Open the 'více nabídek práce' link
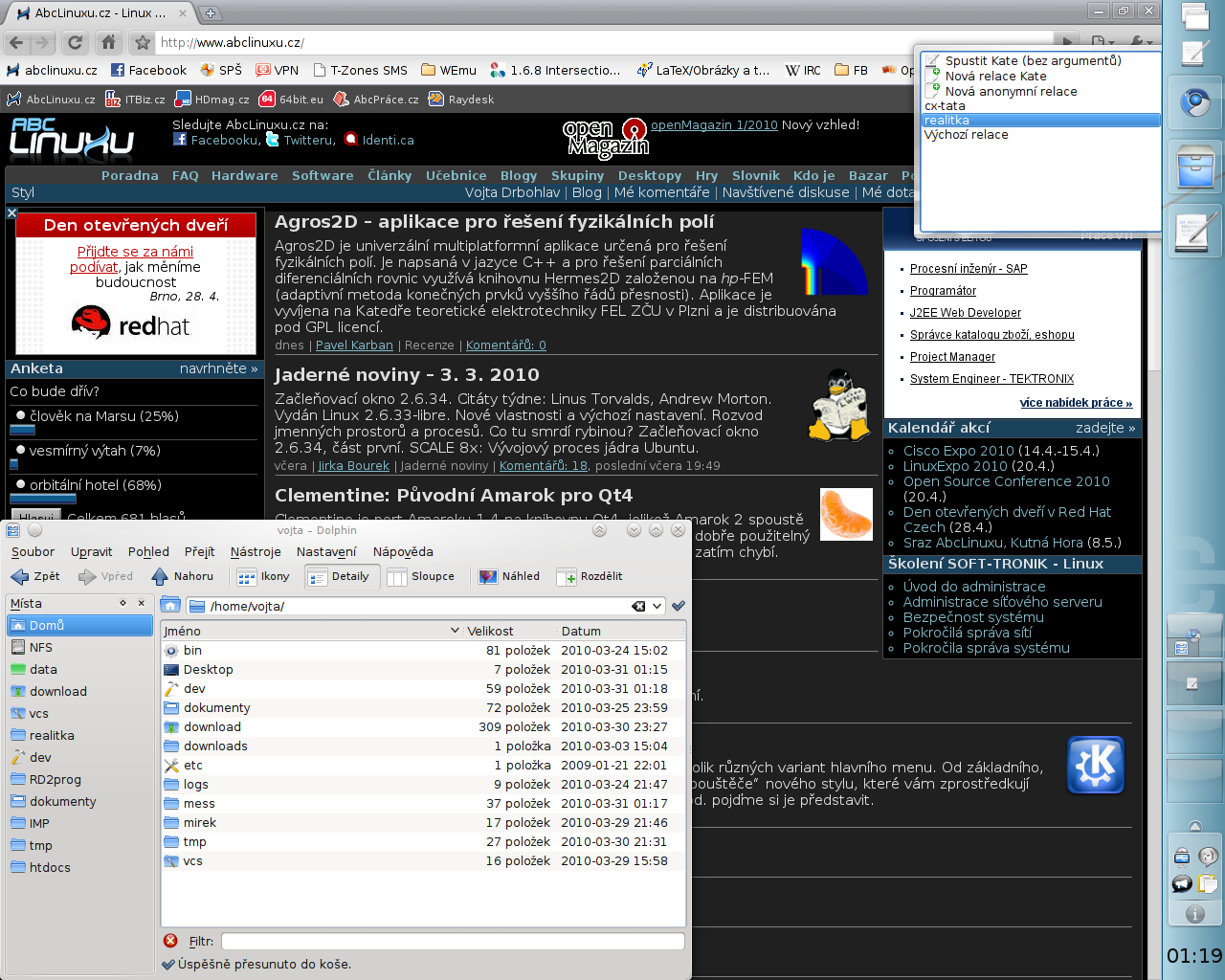The image size is (1225, 980). coord(1076,402)
